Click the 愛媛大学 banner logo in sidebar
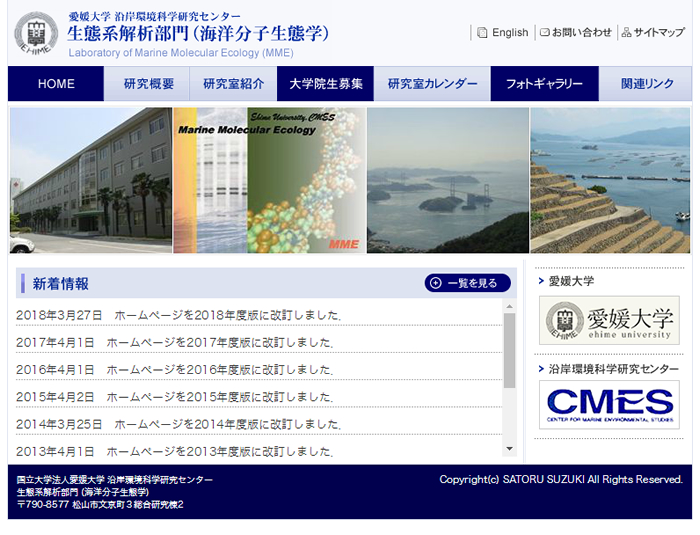This screenshot has width=700, height=535. (609, 321)
